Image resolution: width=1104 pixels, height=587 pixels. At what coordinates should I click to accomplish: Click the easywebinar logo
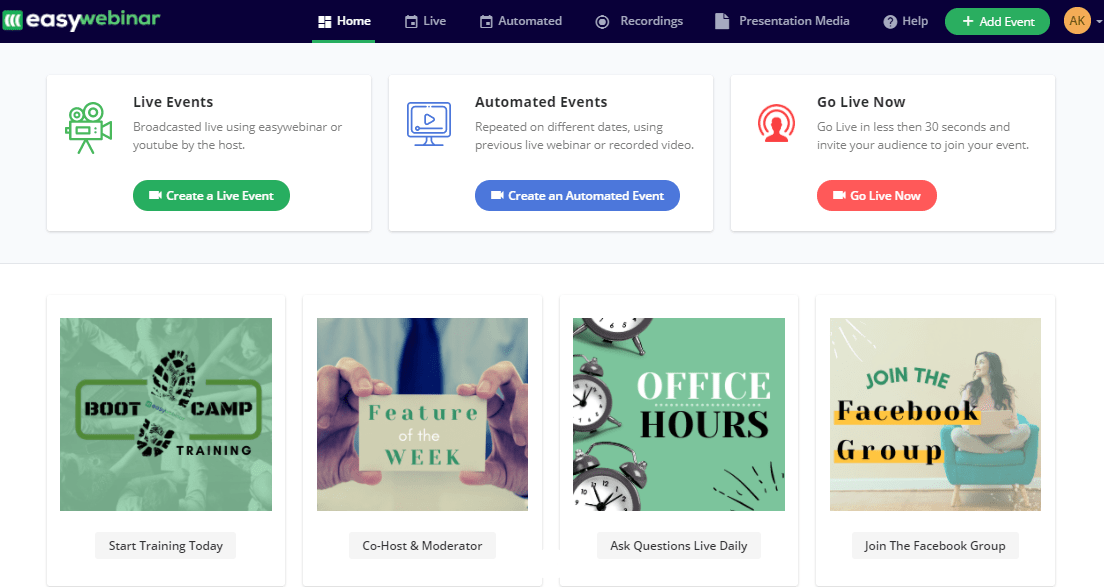82,20
